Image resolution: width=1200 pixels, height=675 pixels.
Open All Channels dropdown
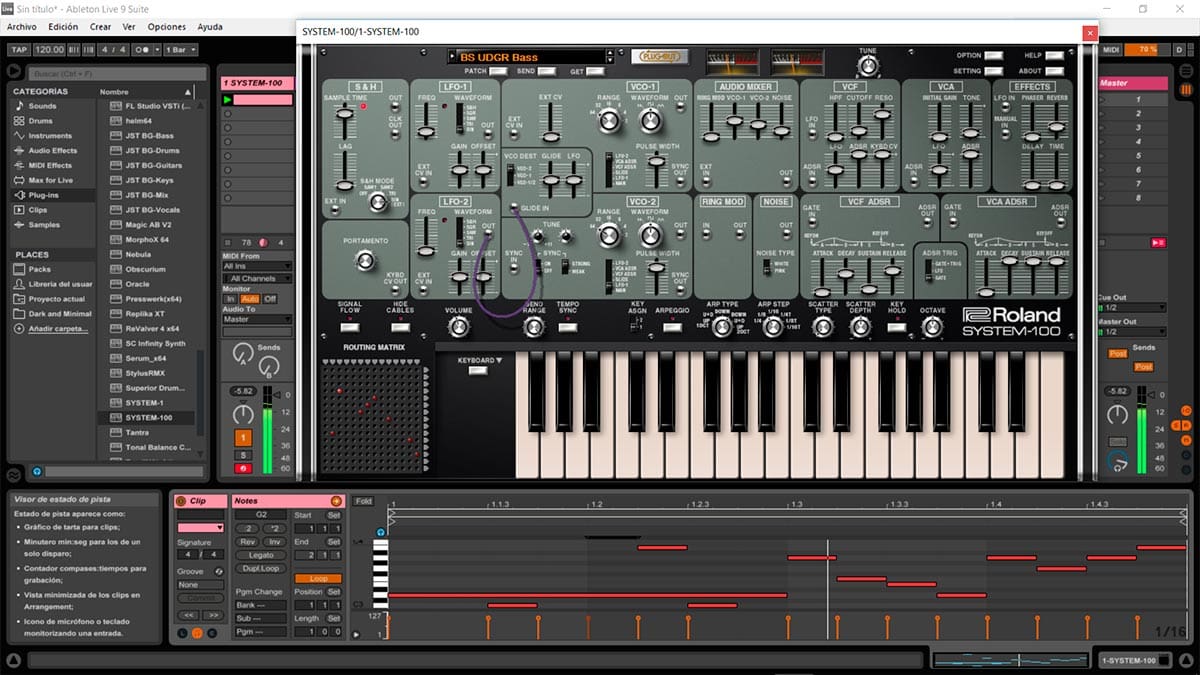click(x=257, y=278)
